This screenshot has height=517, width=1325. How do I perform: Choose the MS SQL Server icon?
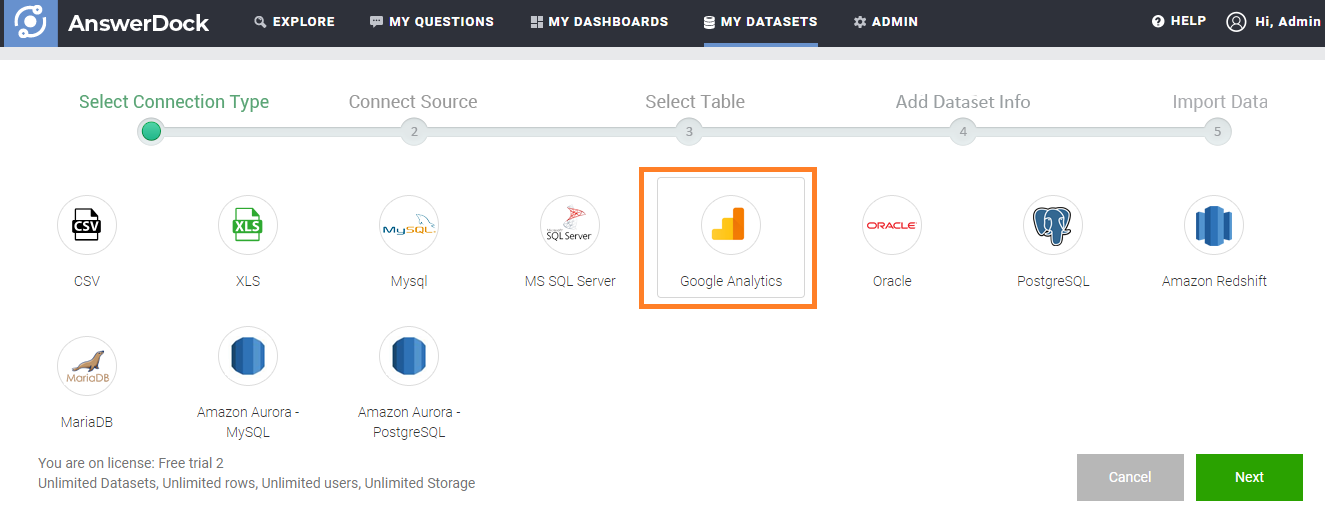pyautogui.click(x=570, y=225)
